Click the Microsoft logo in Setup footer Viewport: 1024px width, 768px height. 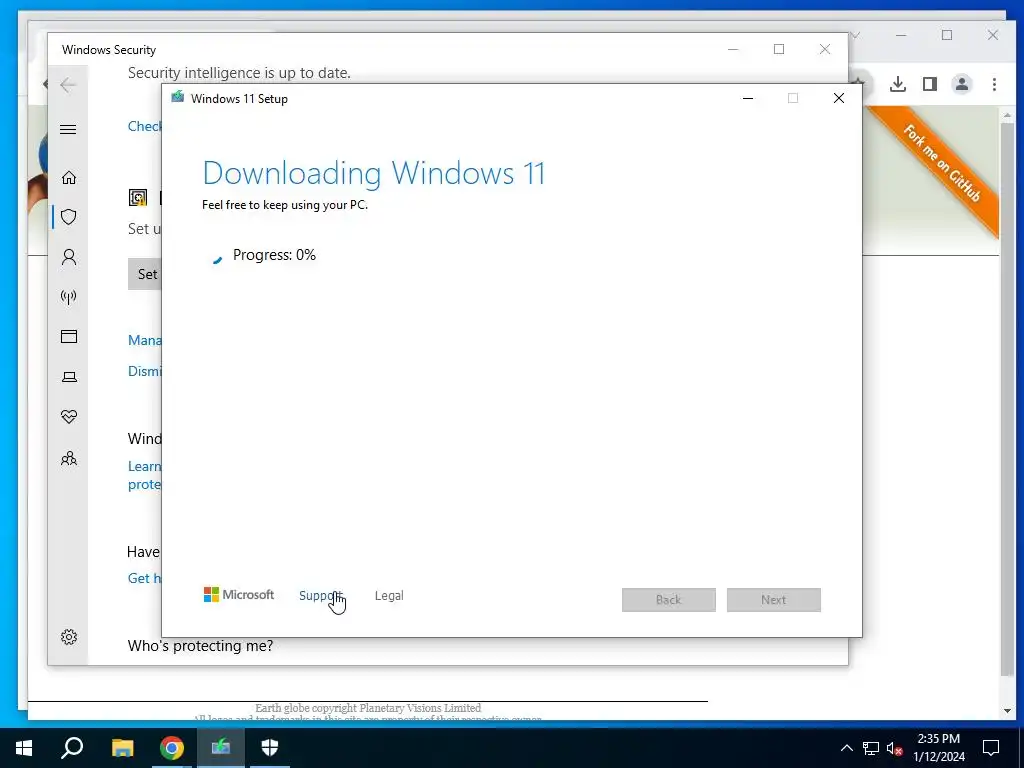click(239, 595)
